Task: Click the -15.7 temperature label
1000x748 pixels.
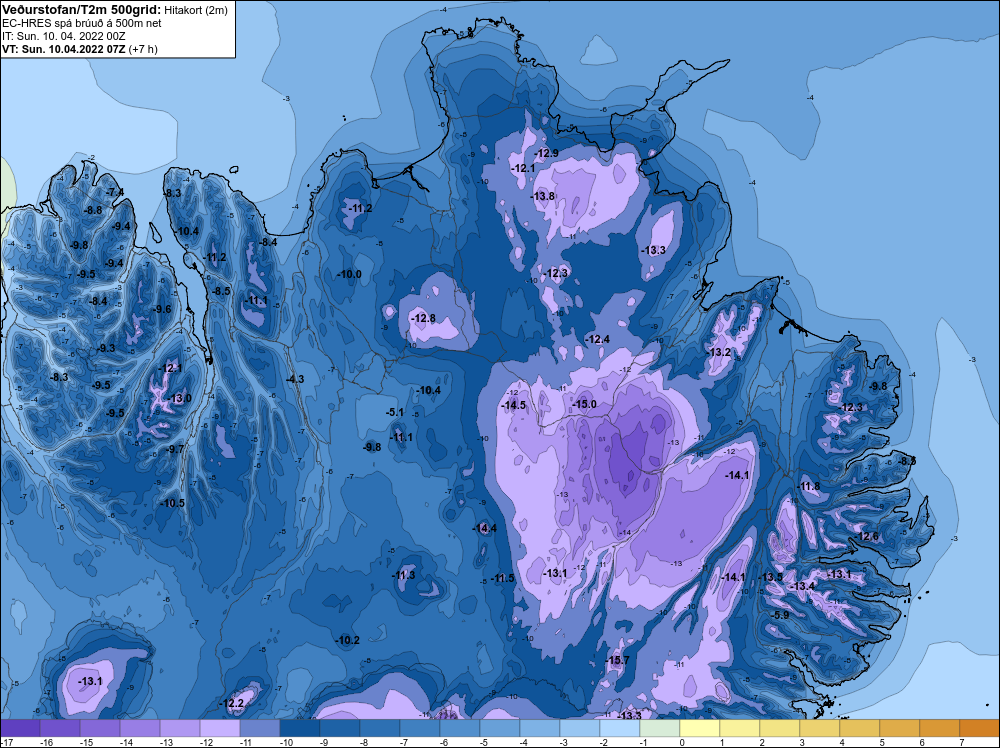Action: (x=618, y=660)
